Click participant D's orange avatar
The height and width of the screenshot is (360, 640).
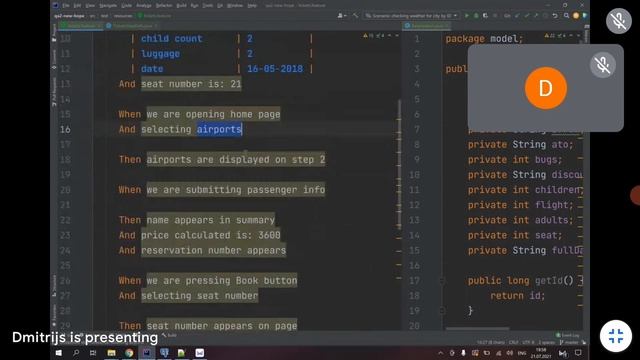545,88
